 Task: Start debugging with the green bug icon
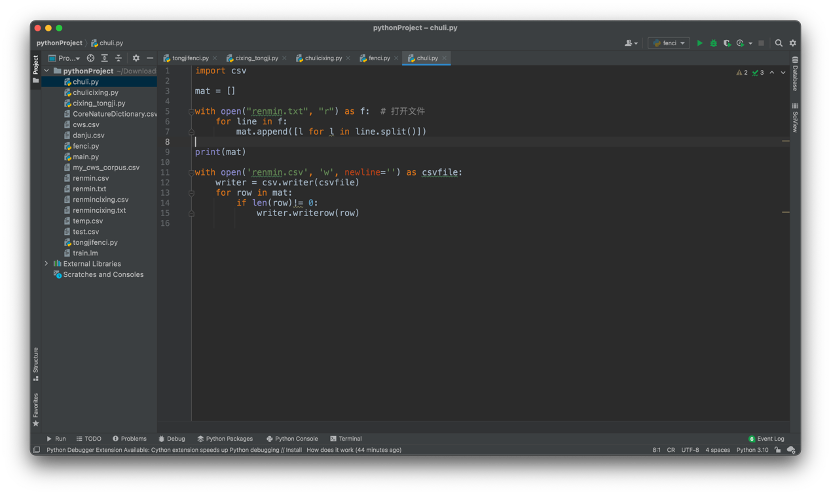pos(713,43)
